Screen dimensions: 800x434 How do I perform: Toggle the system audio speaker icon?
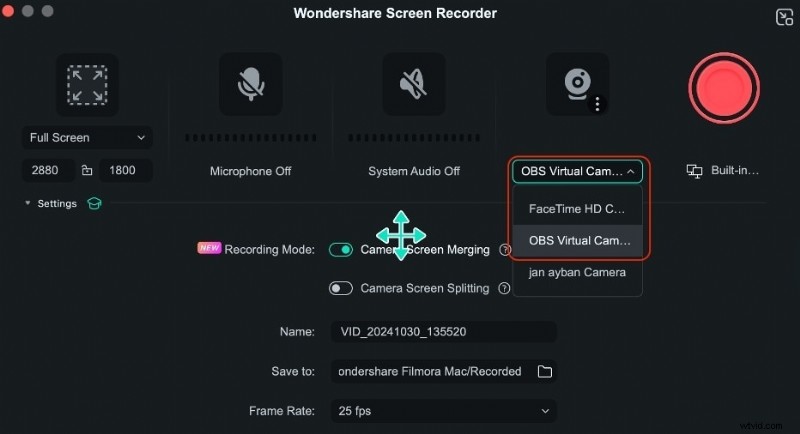[414, 85]
